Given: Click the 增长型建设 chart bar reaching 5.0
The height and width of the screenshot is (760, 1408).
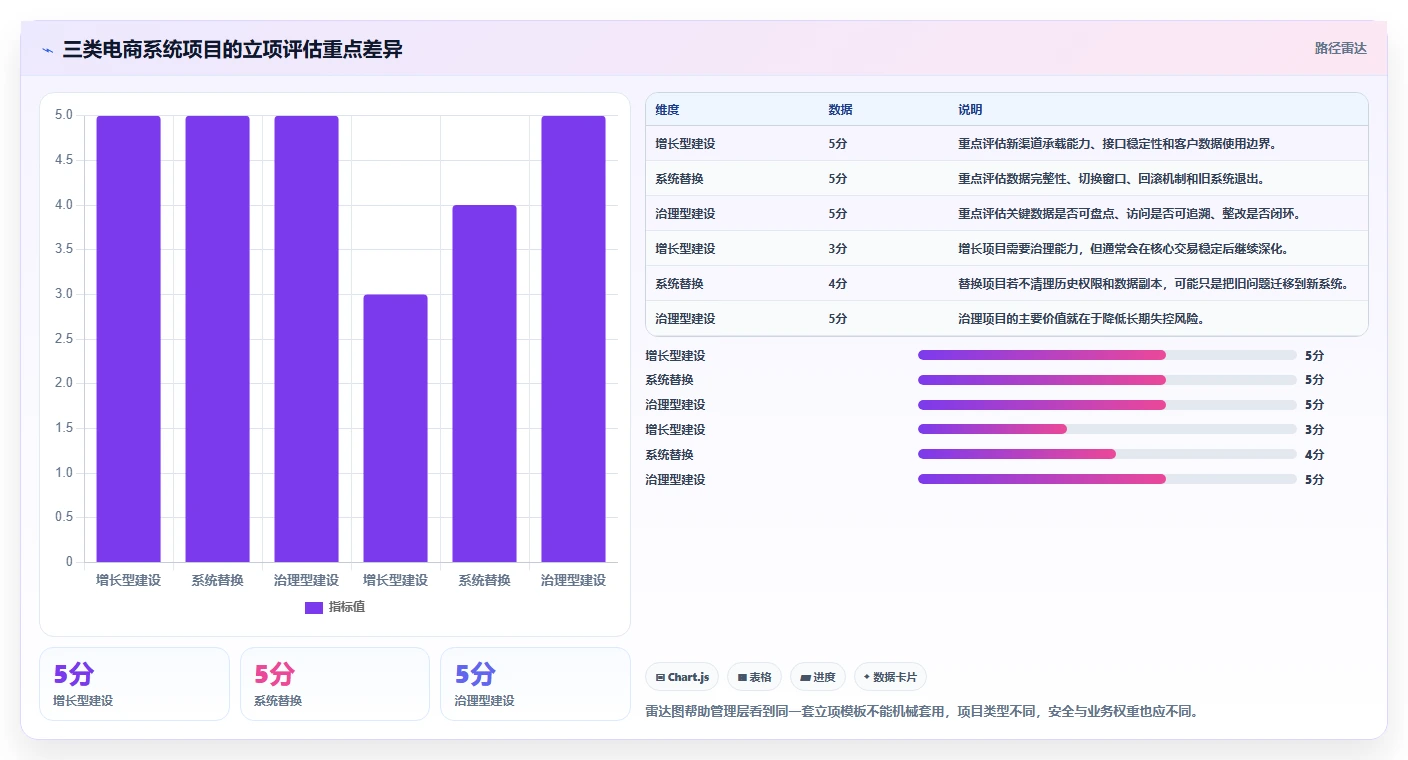Looking at the screenshot, I should (128, 339).
